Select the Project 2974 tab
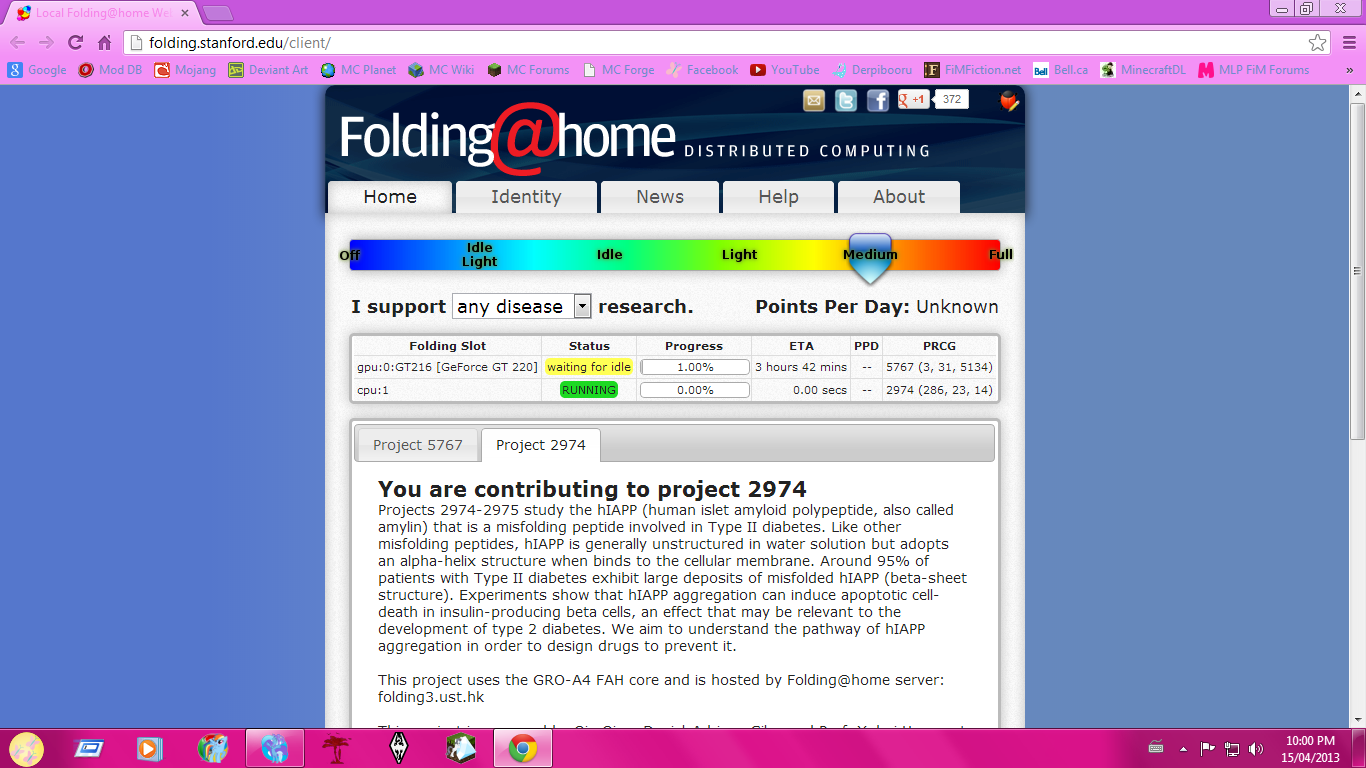This screenshot has height=768, width=1366. 541,445
